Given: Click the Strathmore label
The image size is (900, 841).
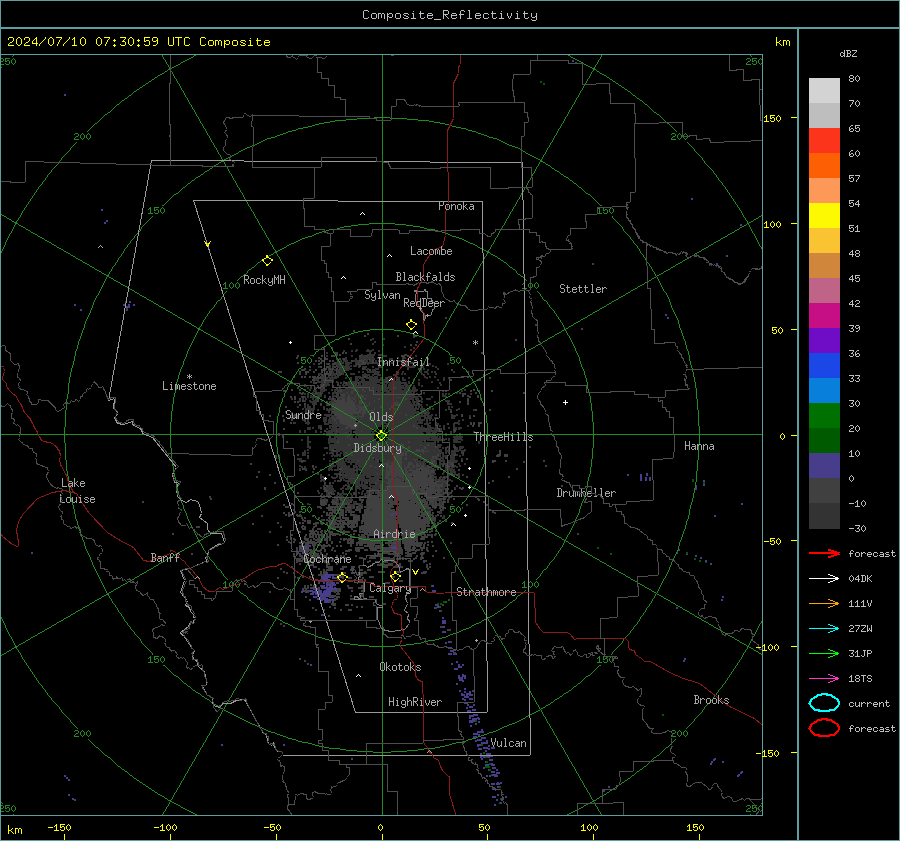Looking at the screenshot, I should [x=486, y=592].
